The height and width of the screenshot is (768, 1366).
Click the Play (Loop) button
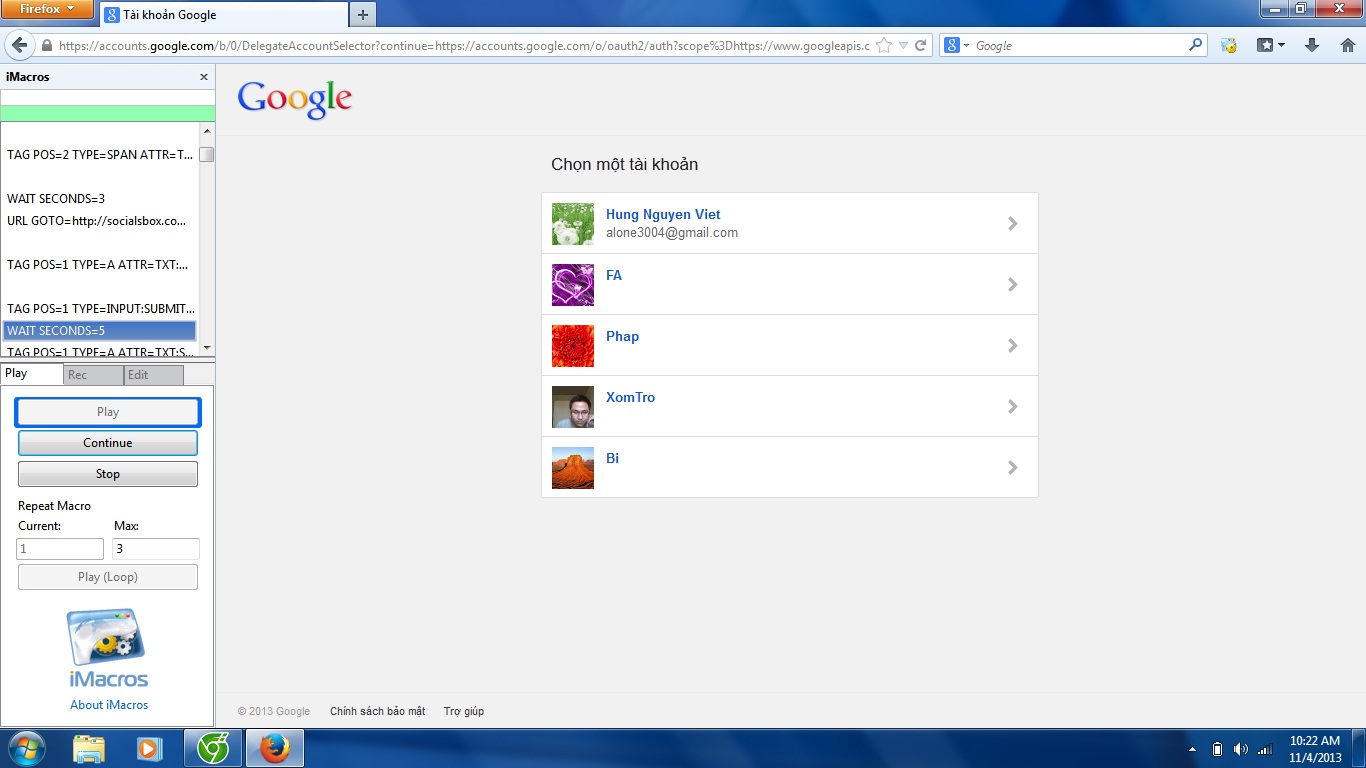[108, 577]
